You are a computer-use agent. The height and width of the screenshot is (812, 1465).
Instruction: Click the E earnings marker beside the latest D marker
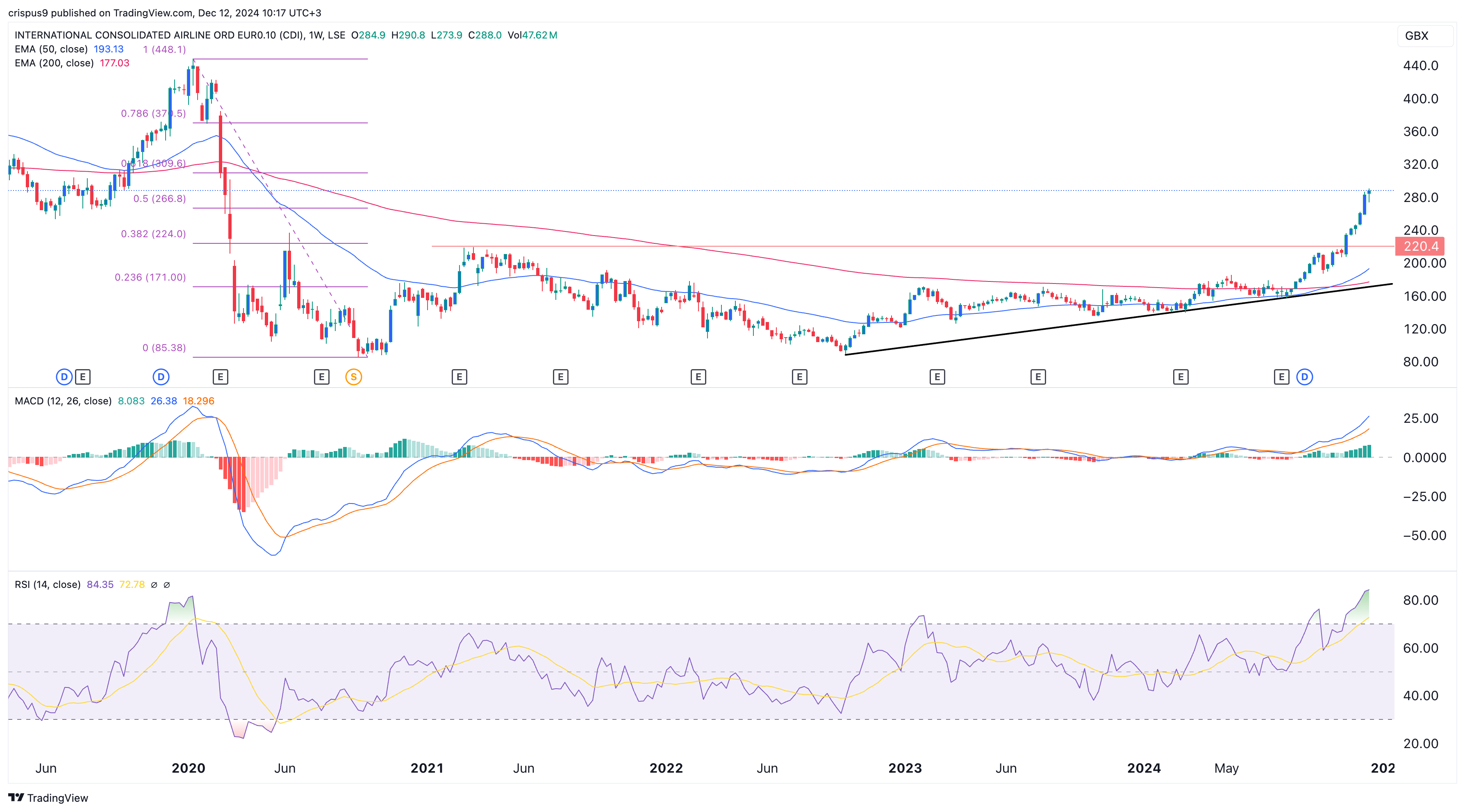(1281, 377)
